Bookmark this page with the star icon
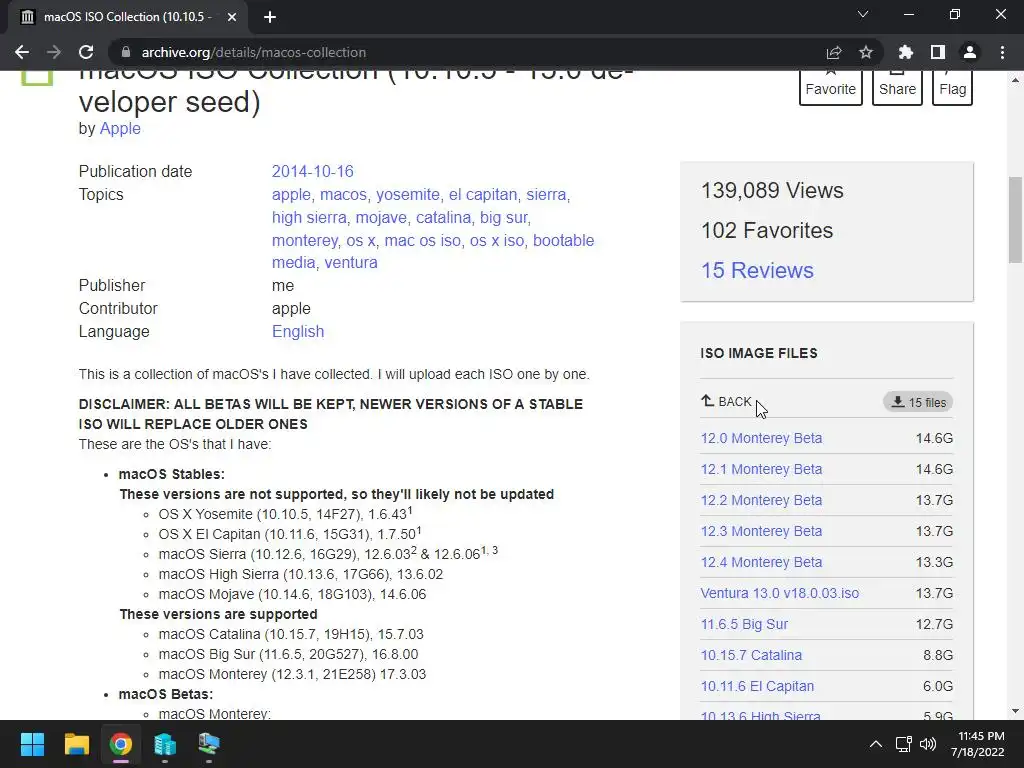 (x=866, y=52)
